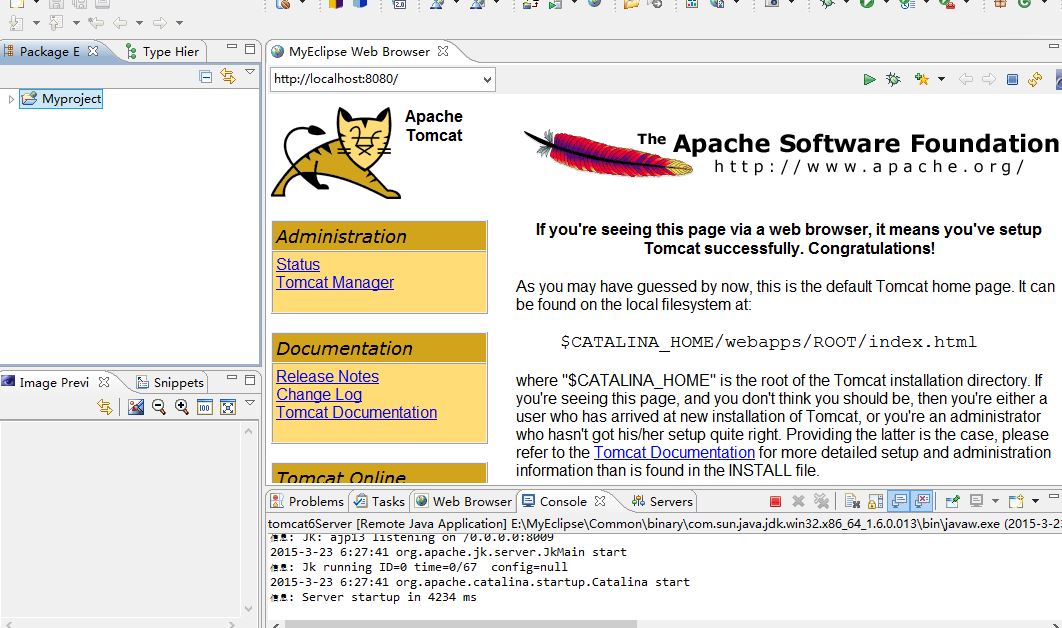Open the Servers tab
This screenshot has height=628, width=1062.
(x=662, y=501)
